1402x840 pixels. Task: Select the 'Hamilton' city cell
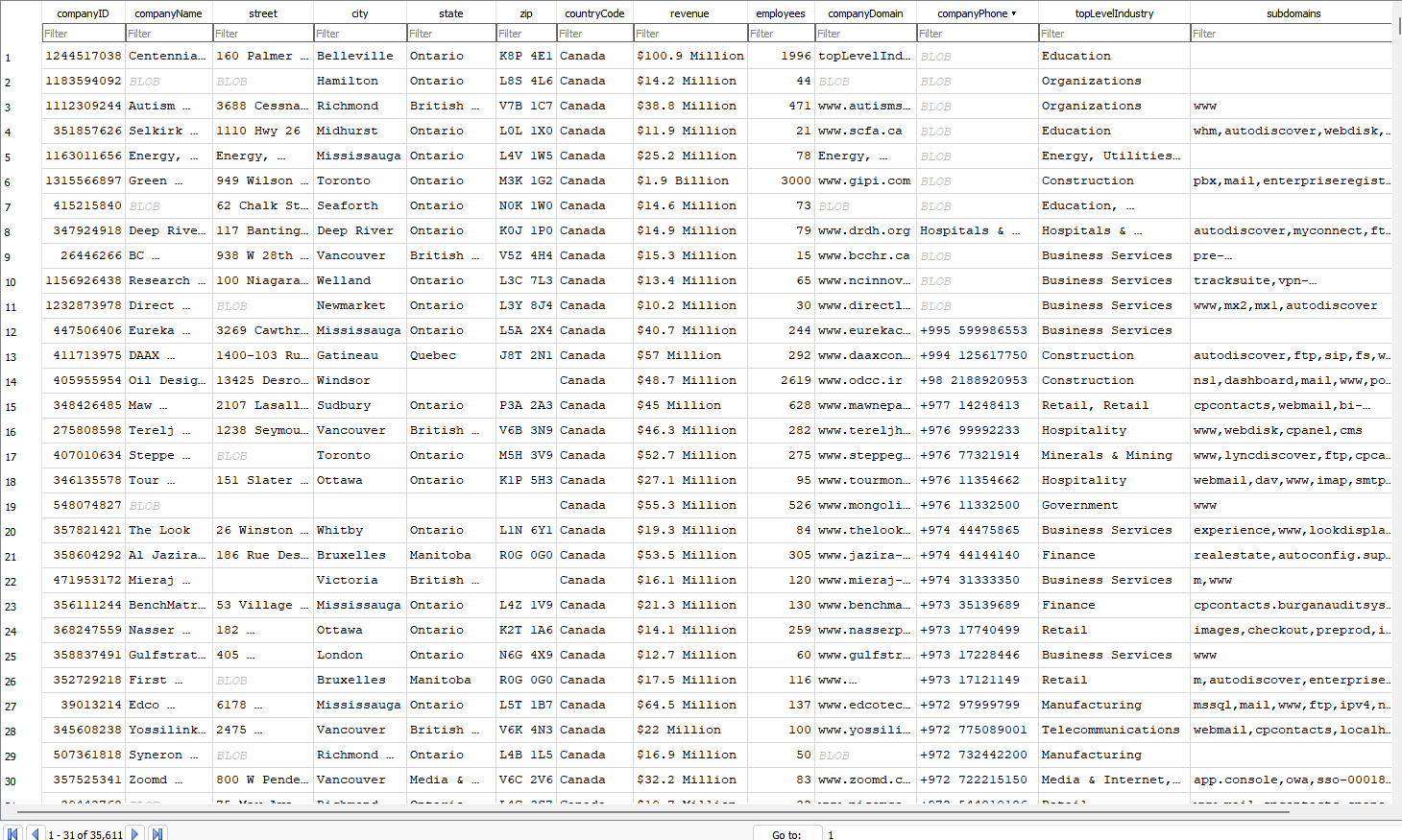[x=360, y=82]
